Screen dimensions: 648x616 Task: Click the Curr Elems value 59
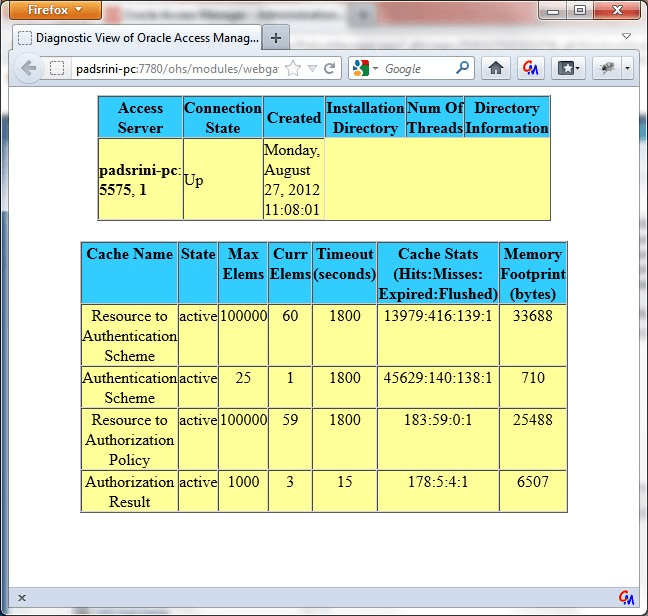(290, 420)
